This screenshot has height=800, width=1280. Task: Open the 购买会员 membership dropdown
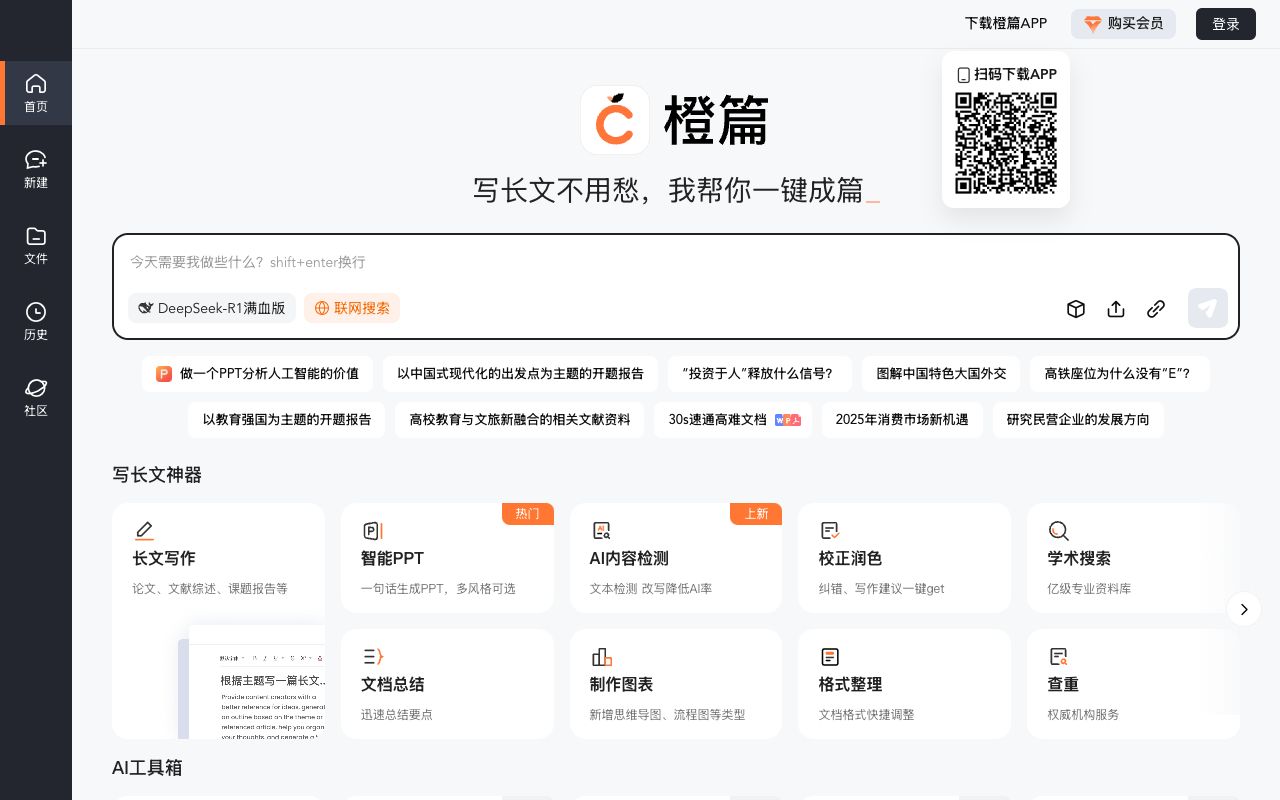click(x=1123, y=24)
